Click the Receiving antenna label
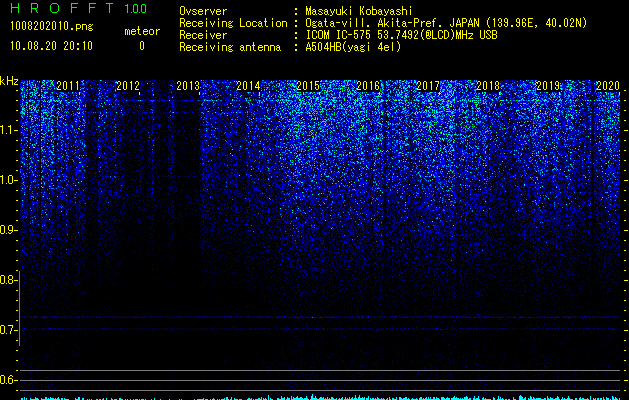The height and width of the screenshot is (400, 629). [230, 47]
